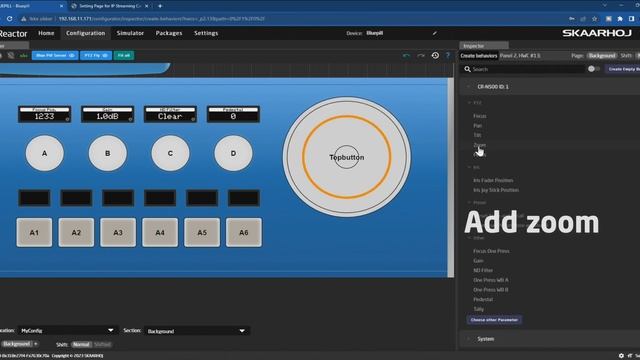Screen dimensions: 640x360
Task: Click the green tally icon in toolbar
Action: coord(24,56)
